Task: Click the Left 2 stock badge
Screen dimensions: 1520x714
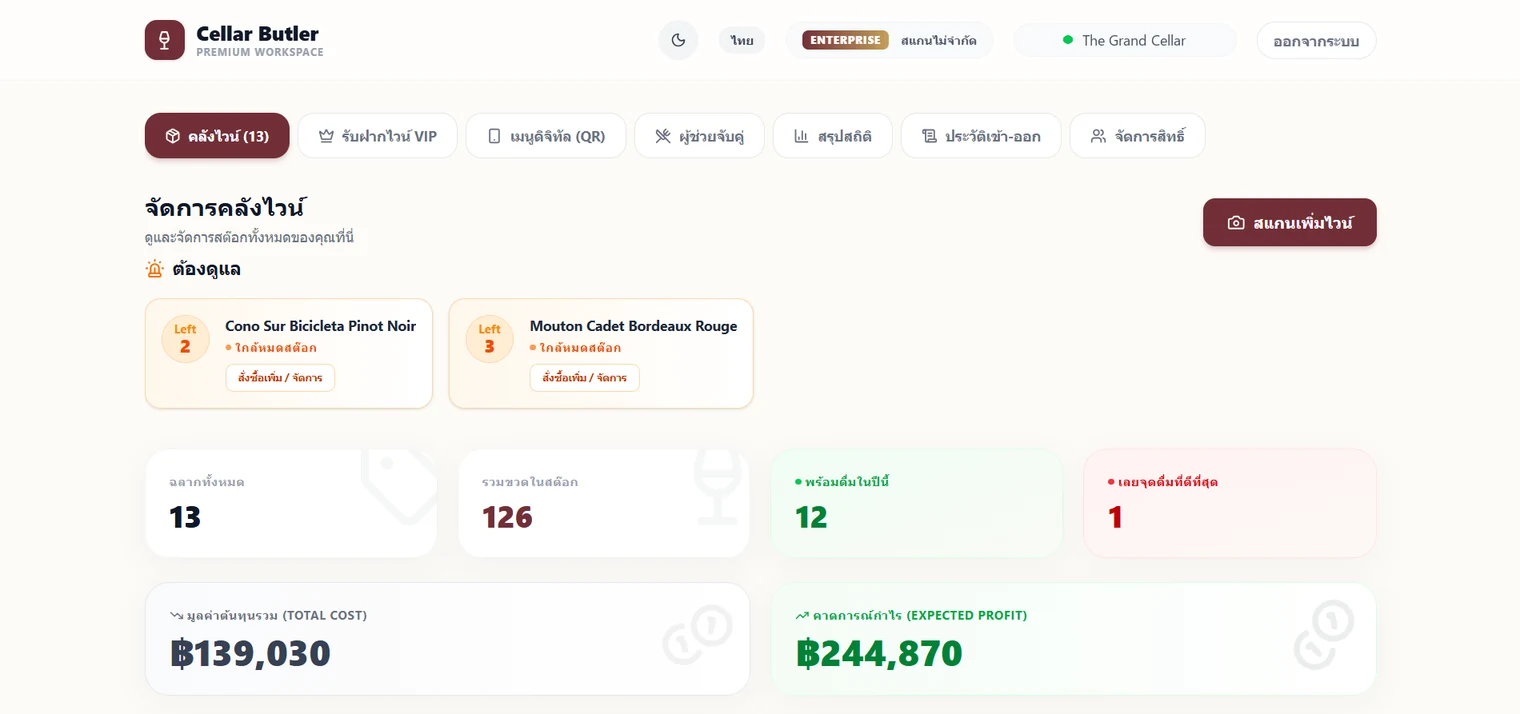Action: pyautogui.click(x=185, y=339)
